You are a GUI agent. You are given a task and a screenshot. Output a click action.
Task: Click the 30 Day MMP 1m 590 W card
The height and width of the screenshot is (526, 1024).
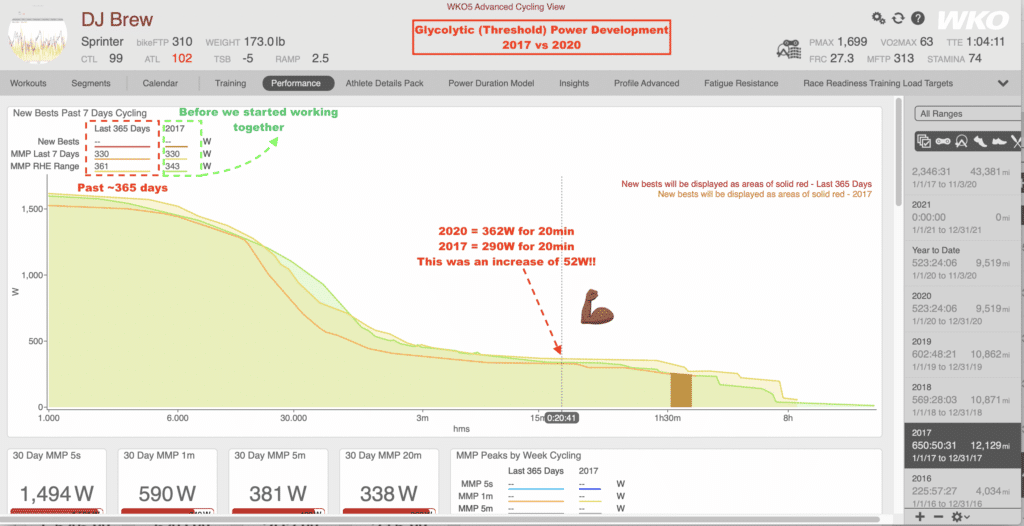click(x=168, y=482)
